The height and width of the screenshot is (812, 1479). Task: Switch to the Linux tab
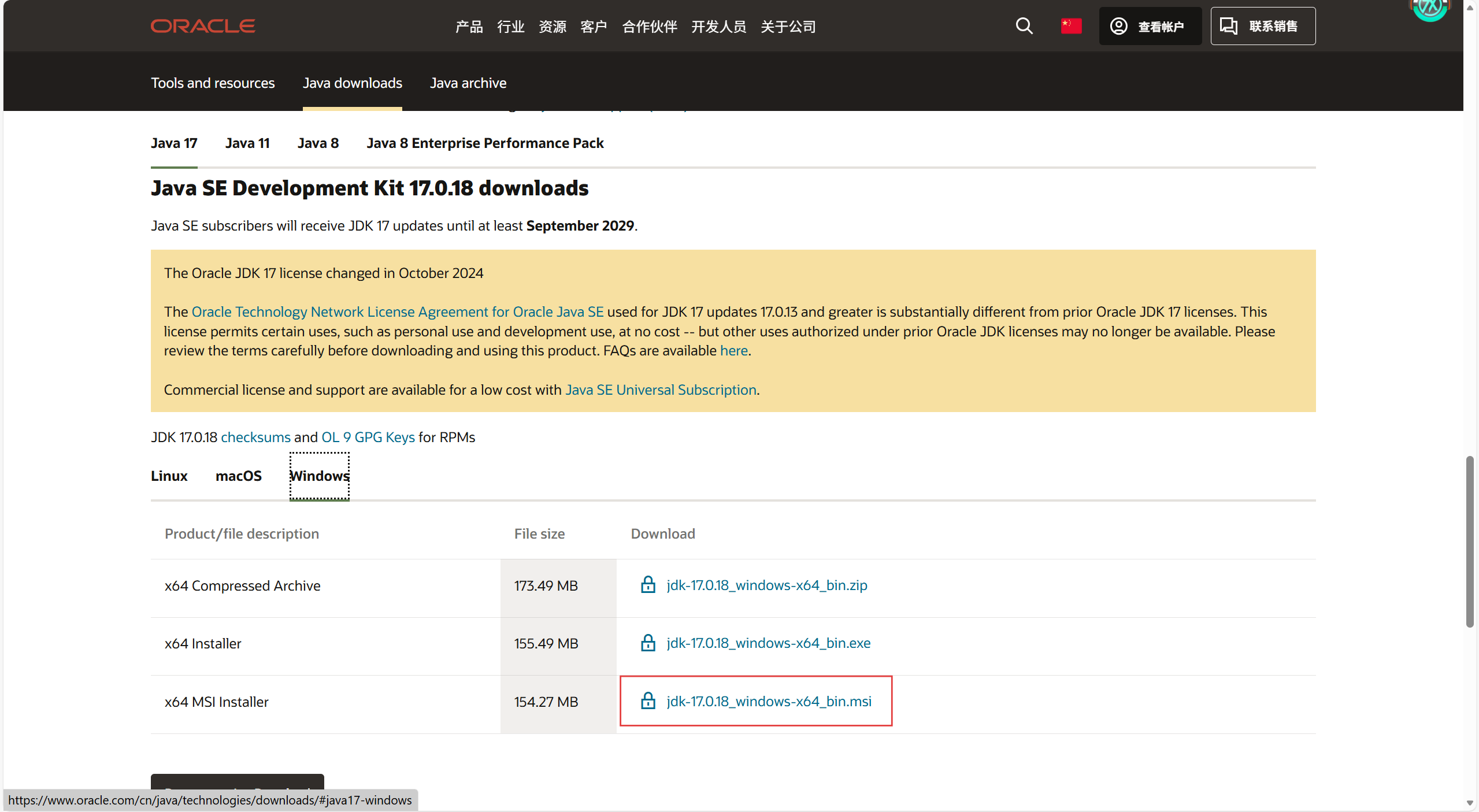(x=169, y=476)
